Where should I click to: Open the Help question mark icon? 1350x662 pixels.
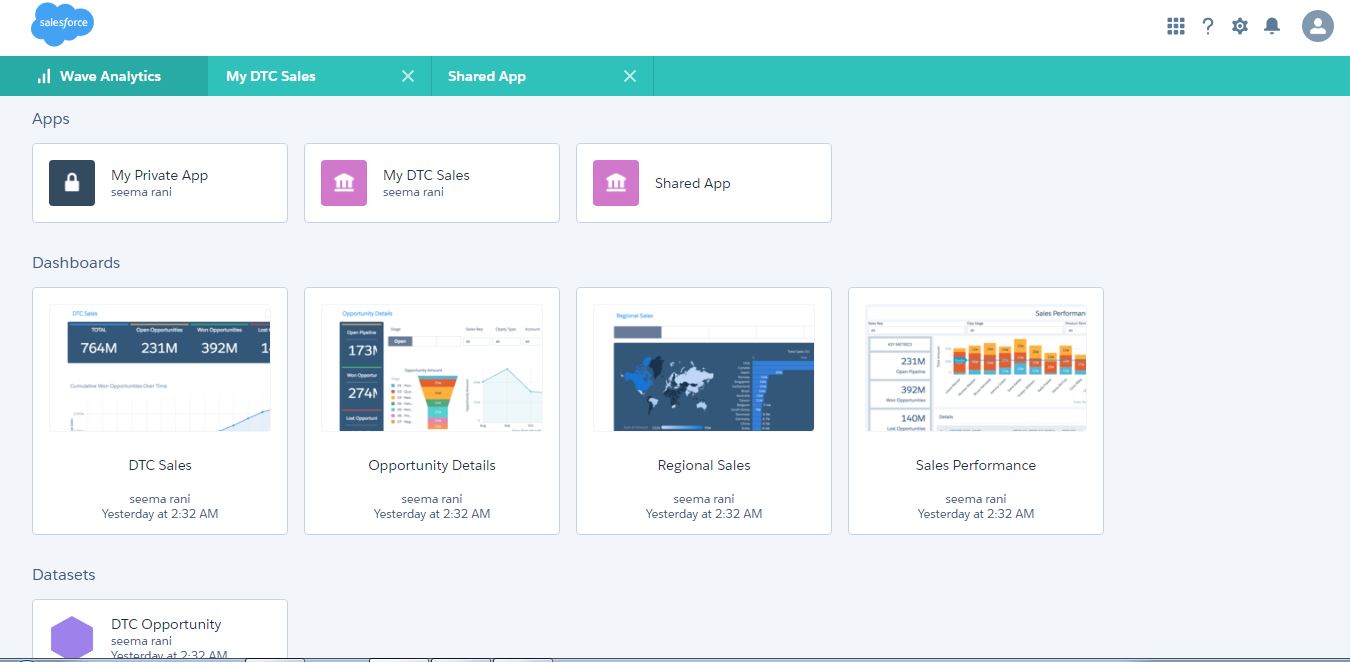click(1208, 26)
